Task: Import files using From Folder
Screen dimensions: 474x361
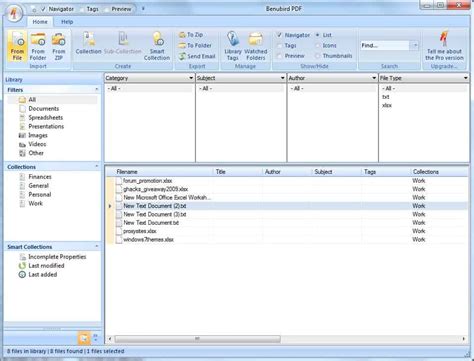Action: click(38, 46)
